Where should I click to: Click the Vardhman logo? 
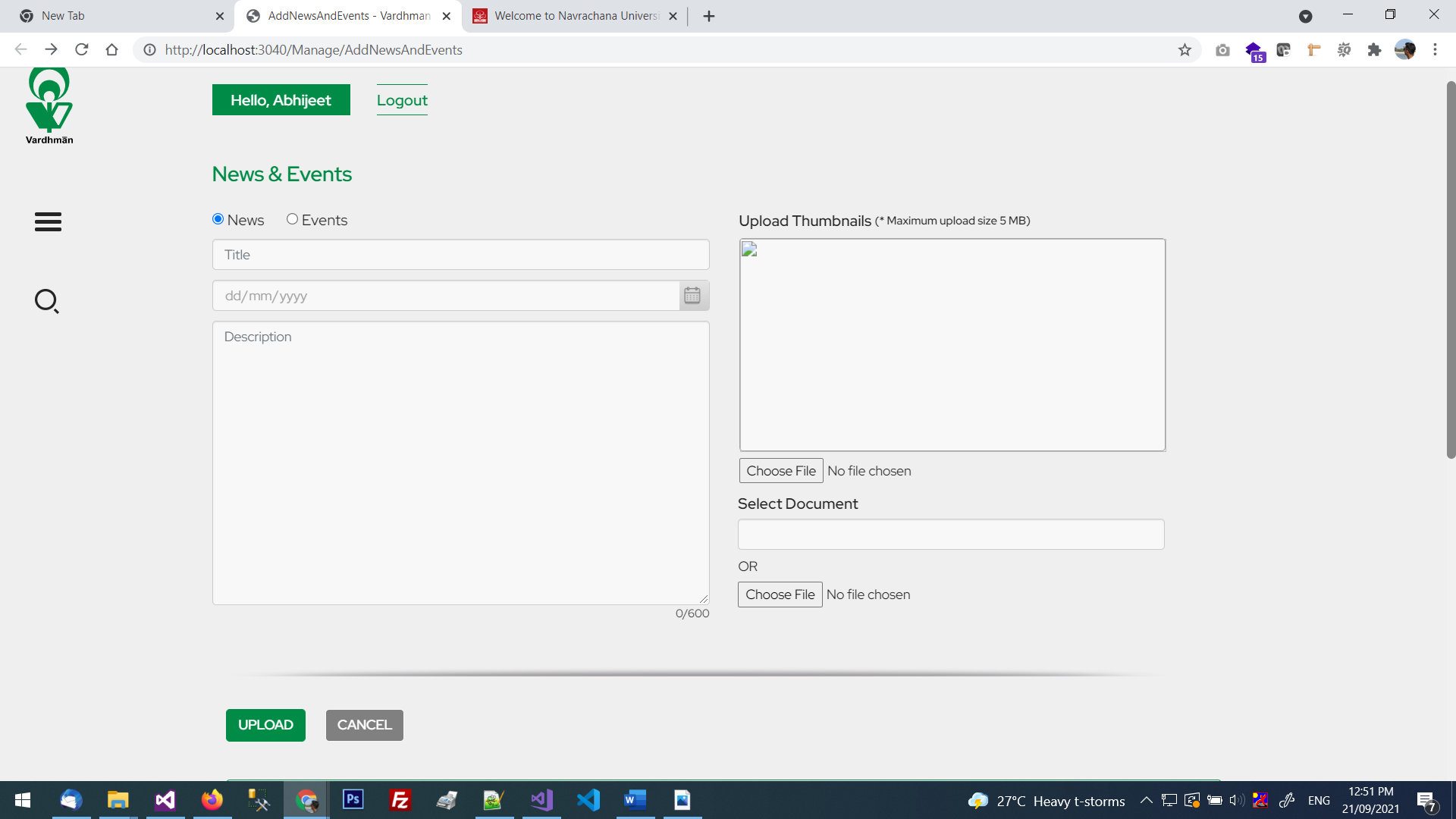[49, 106]
